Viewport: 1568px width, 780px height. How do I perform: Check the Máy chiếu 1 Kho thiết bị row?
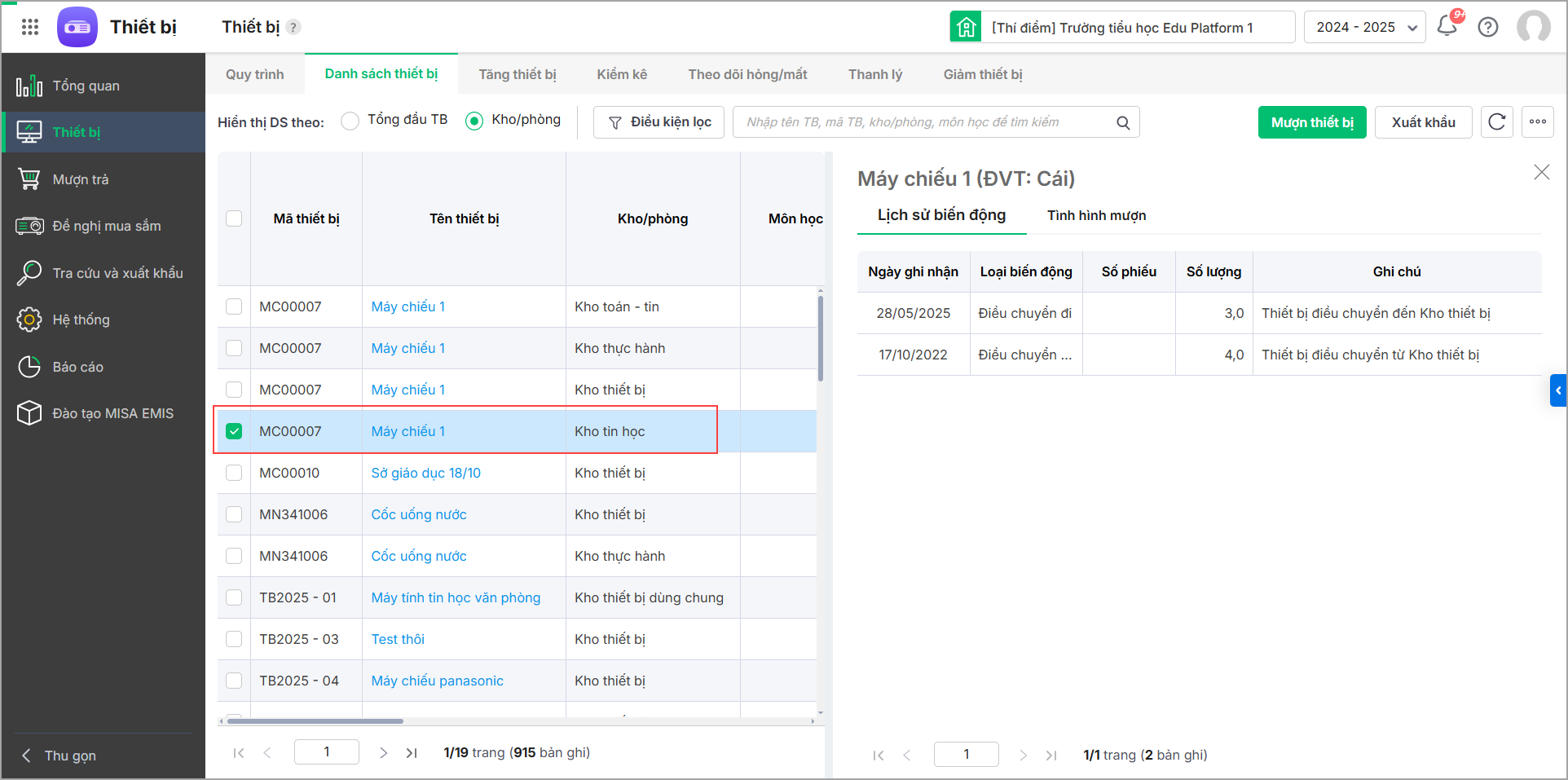pyautogui.click(x=234, y=390)
